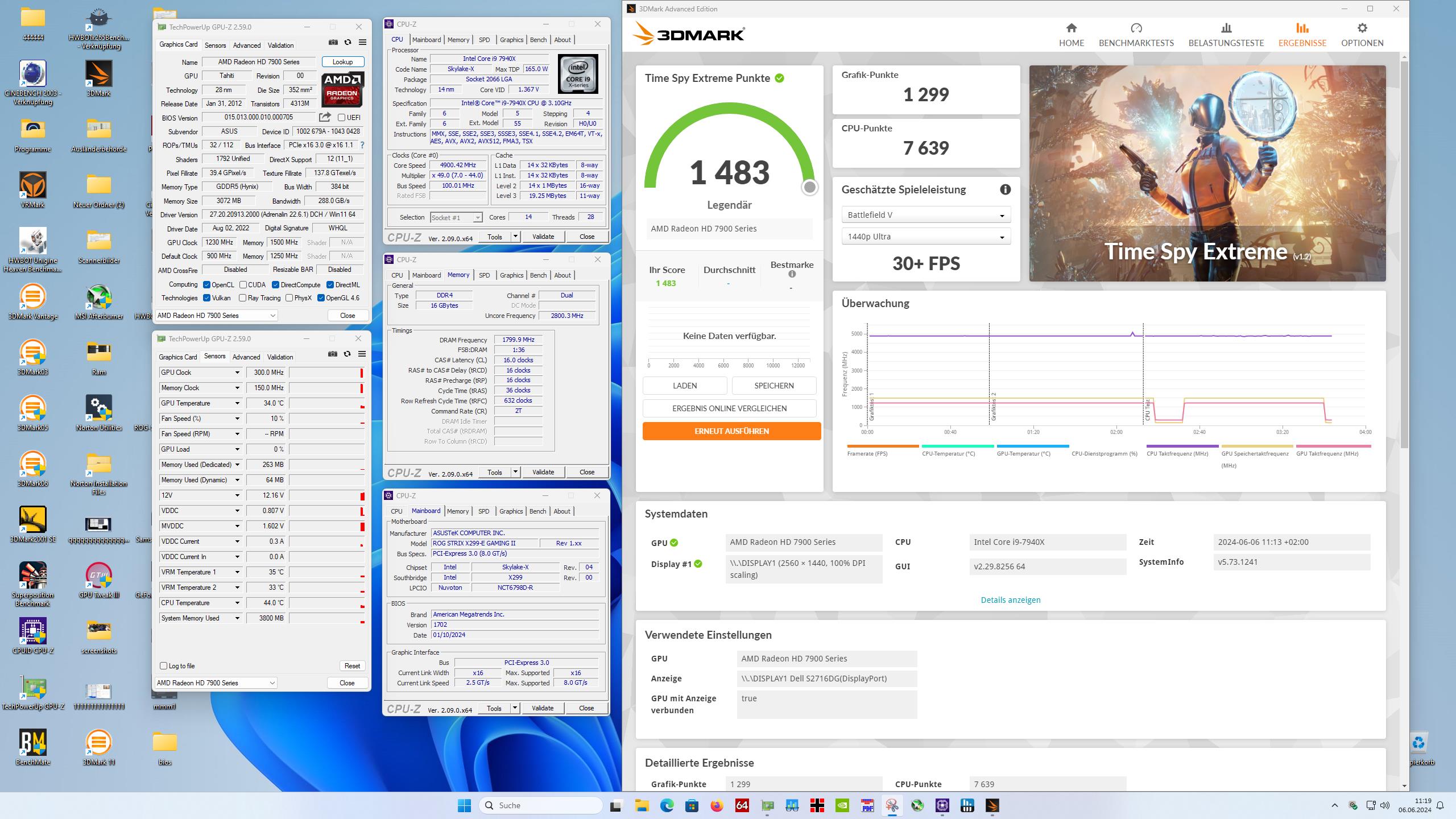Open GPU selector dropdown in GPU-Z Graphics Card window
Image resolution: width=1456 pixels, height=819 pixels.
[x=216, y=316]
